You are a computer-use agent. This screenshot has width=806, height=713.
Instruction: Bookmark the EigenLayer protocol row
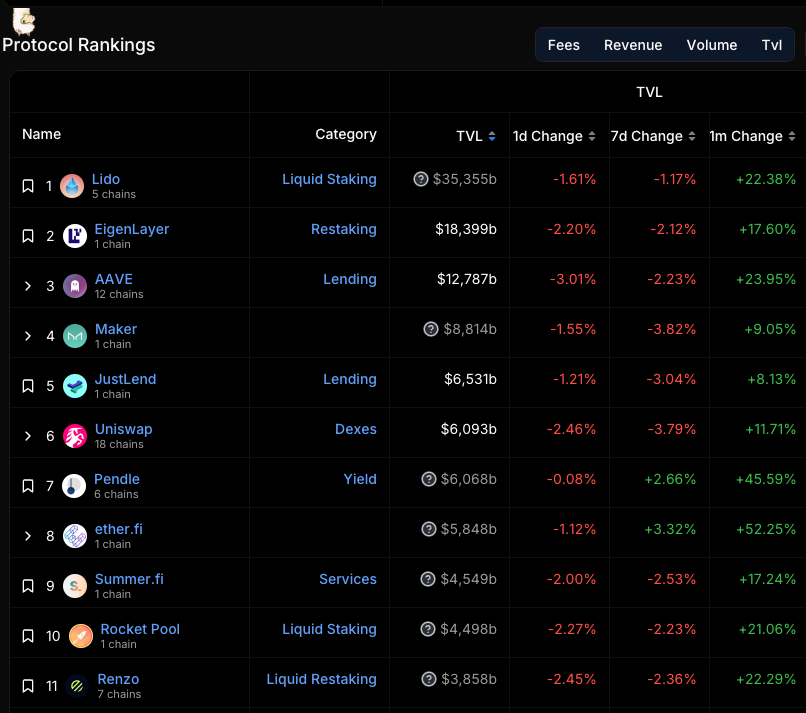pos(28,236)
